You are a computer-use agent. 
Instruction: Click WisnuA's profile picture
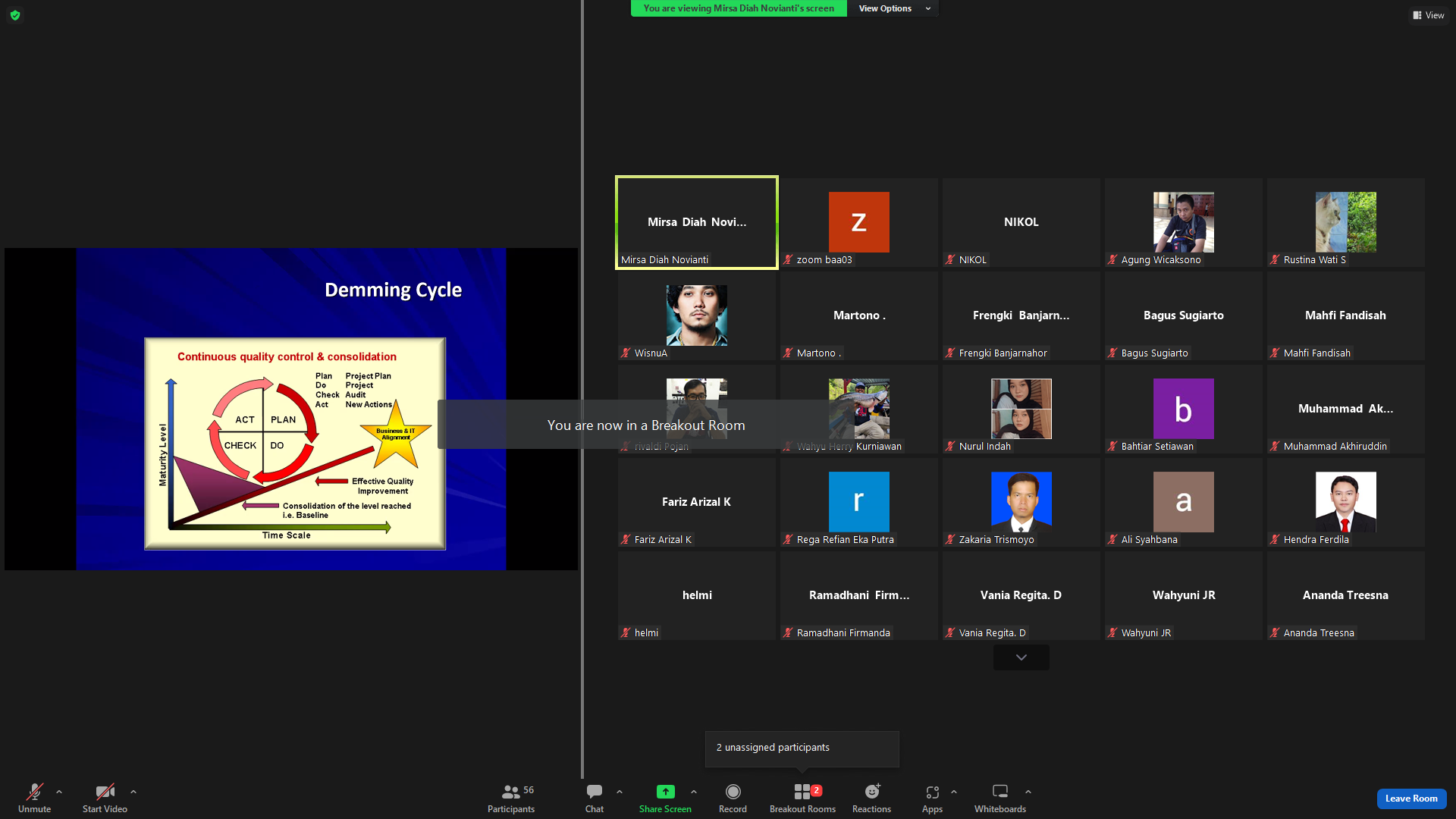point(697,315)
